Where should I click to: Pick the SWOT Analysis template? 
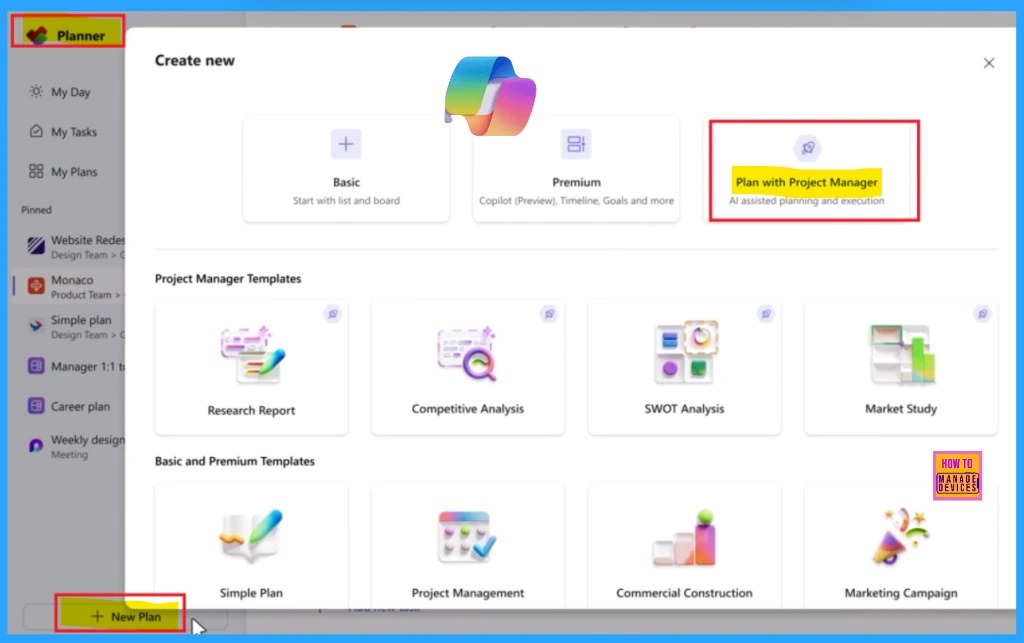point(684,368)
